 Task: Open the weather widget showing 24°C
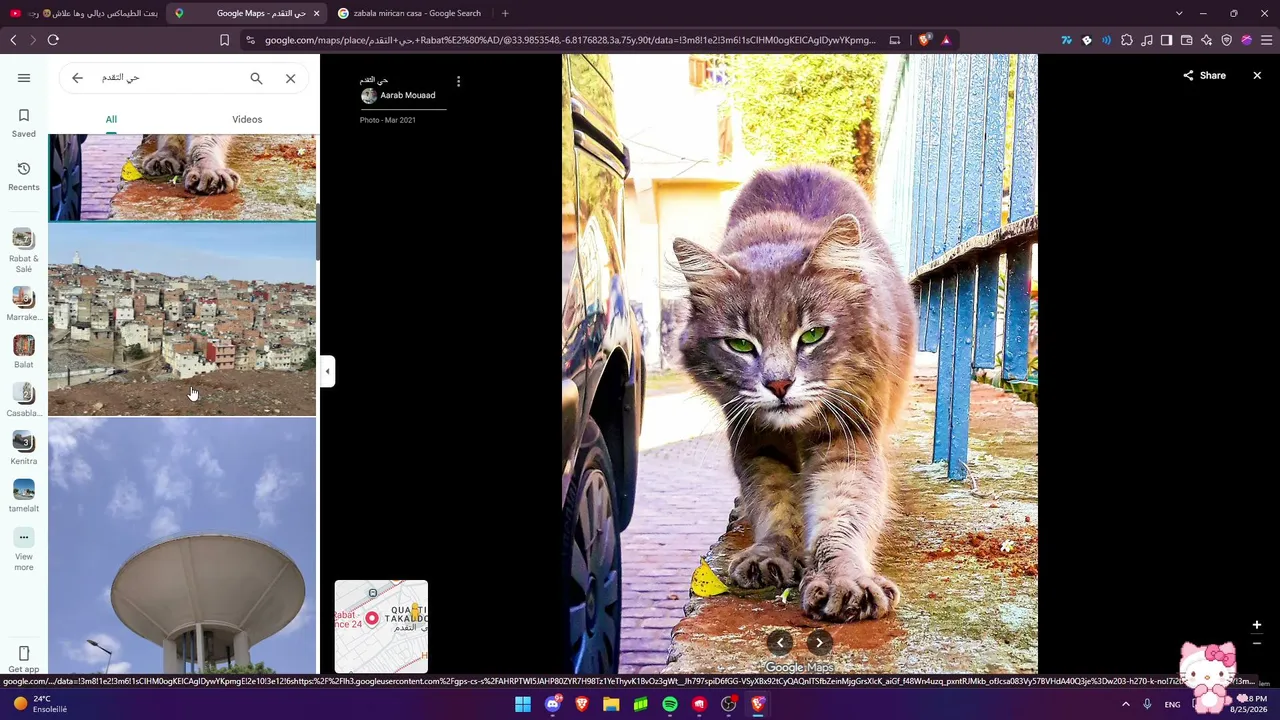pos(40,704)
